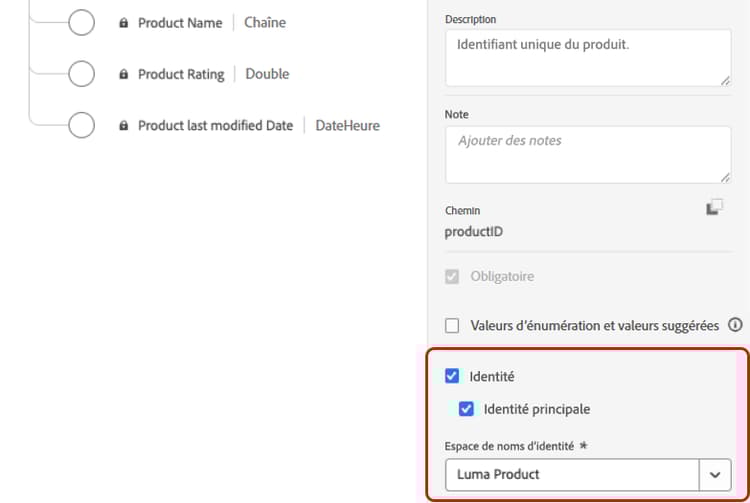Uncheck the Identité checkbox
Screen dimensions: 750x503
[452, 377]
